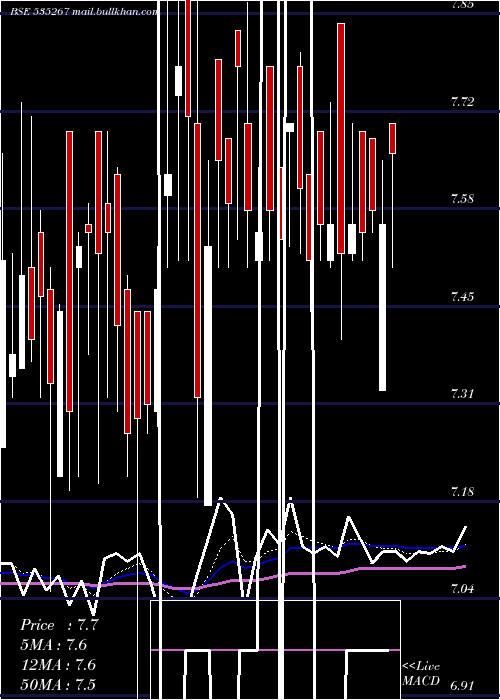Click the '12MA : 7.6' readout
Viewport: 500px width, 700px height.
tap(59, 665)
